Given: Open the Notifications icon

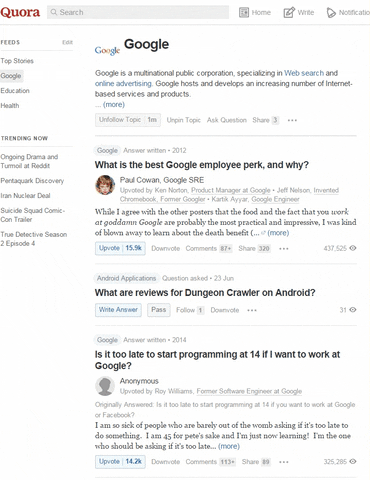Looking at the screenshot, I should pyautogui.click(x=331, y=13).
